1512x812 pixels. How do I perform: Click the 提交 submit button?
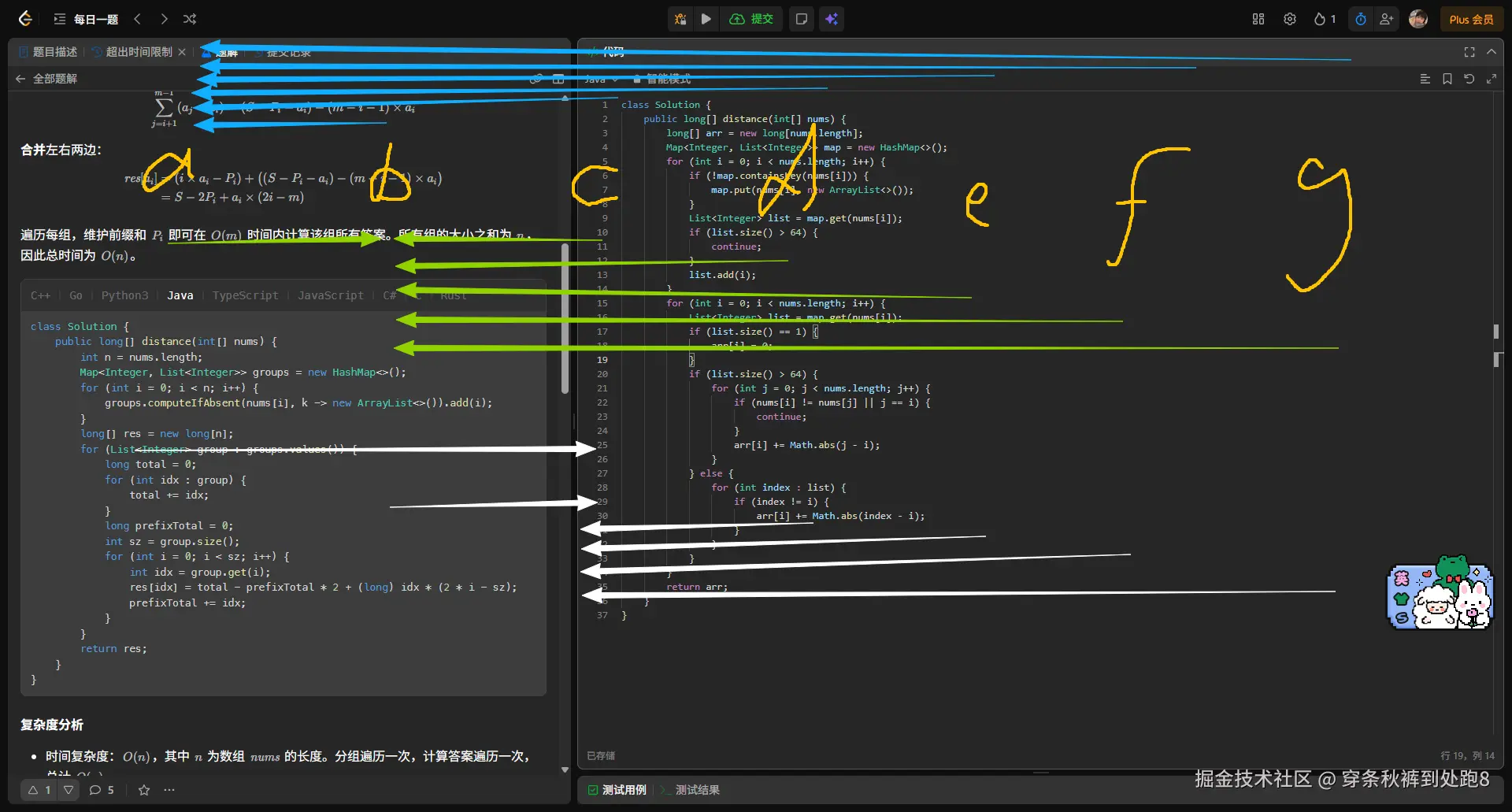point(752,19)
